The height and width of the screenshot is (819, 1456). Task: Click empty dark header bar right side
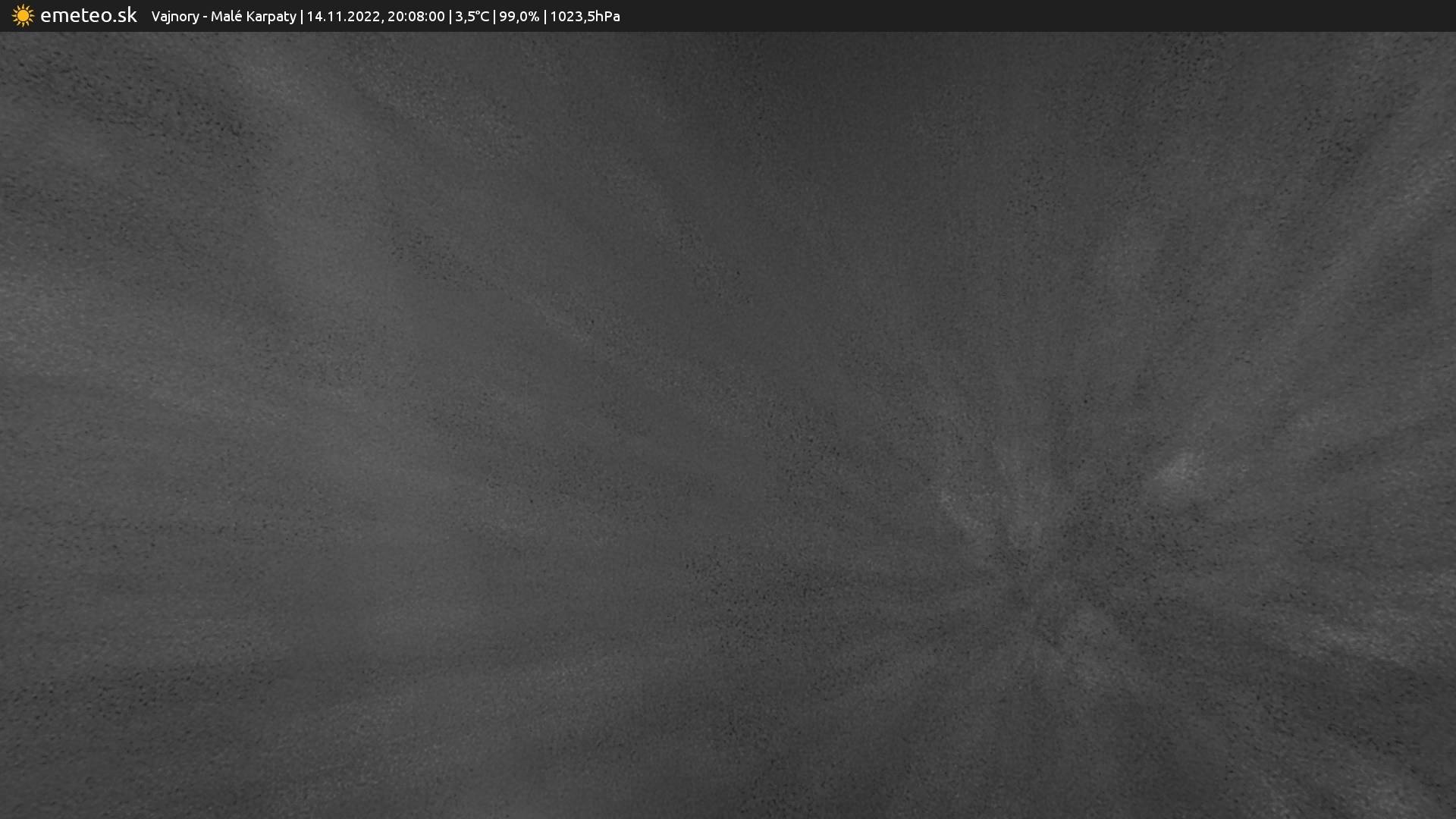click(x=1062, y=16)
